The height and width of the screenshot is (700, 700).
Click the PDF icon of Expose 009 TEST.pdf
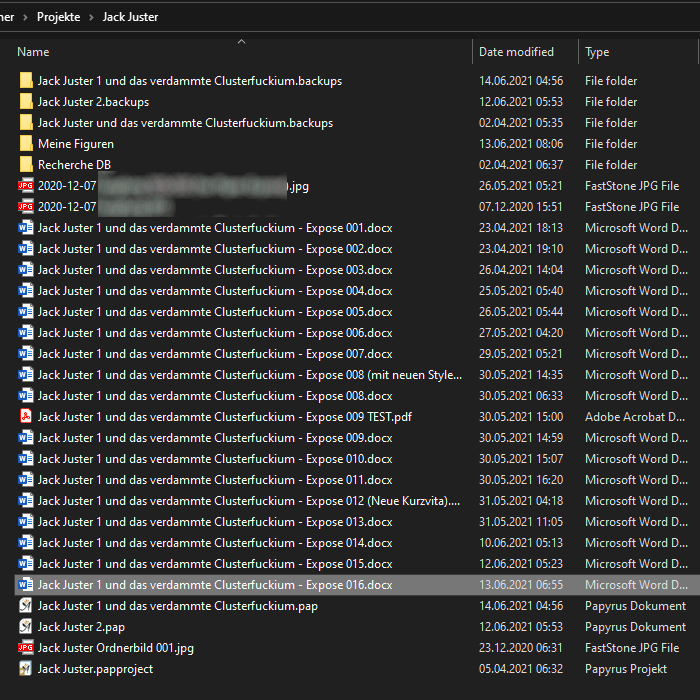tap(25, 417)
